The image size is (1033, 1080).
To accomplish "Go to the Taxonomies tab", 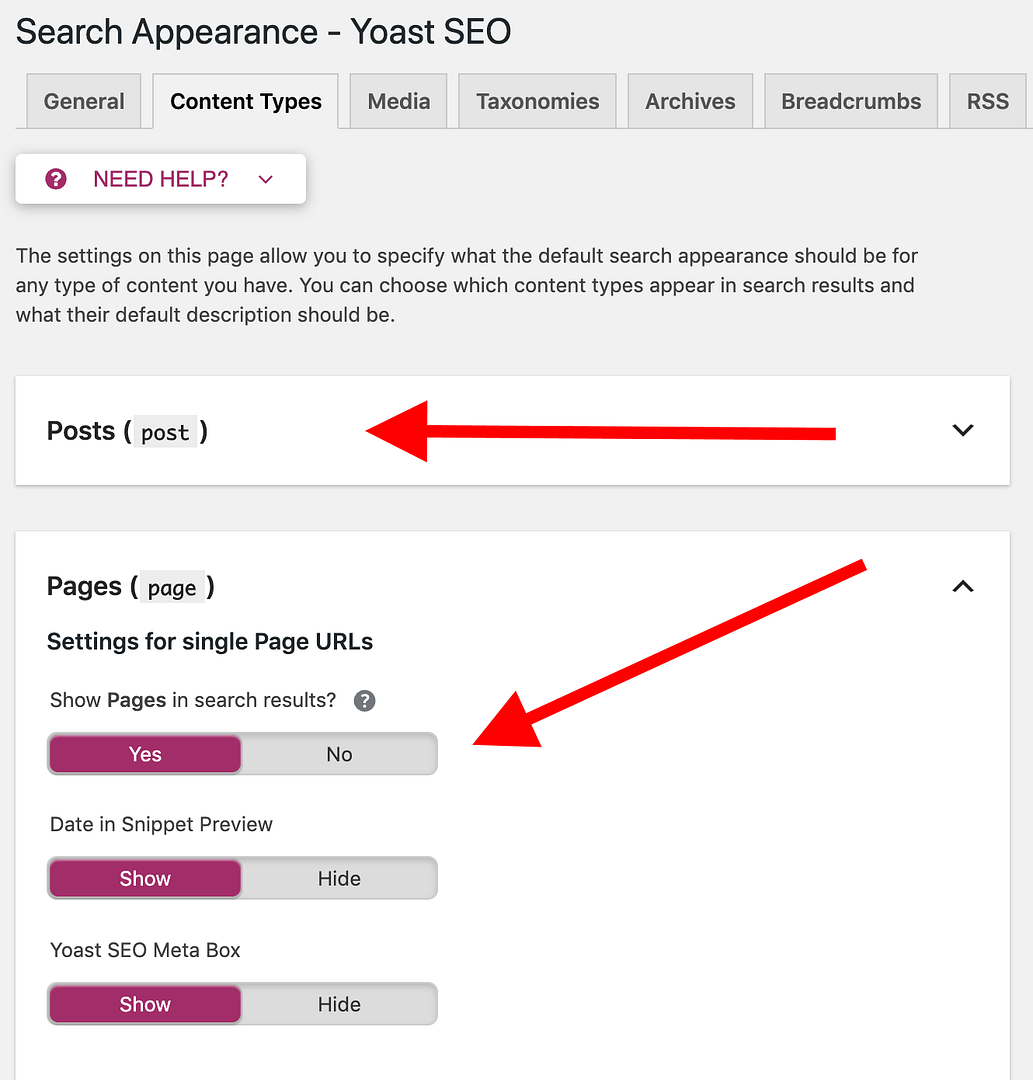I will click(x=537, y=101).
